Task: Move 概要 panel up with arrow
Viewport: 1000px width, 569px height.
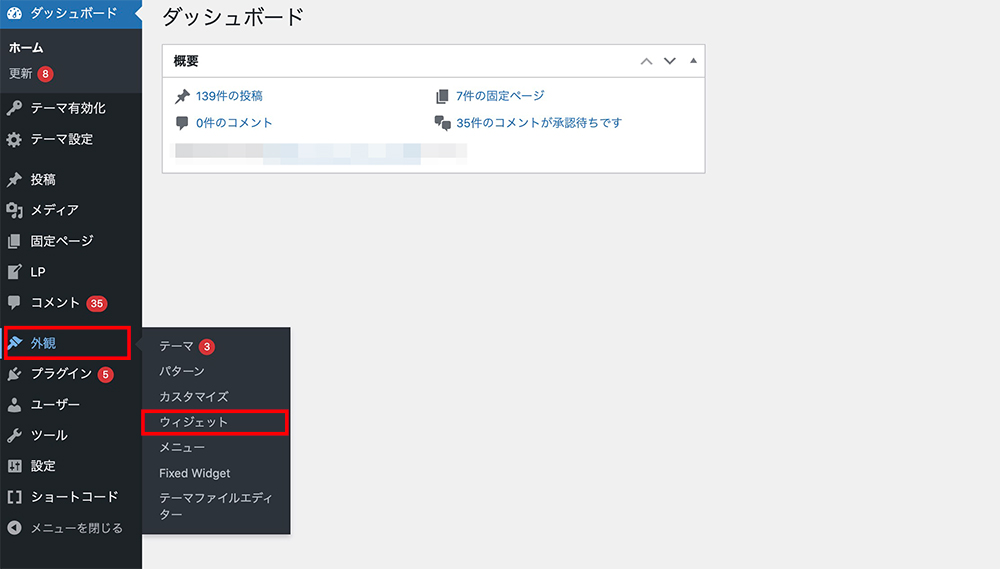Action: point(646,61)
